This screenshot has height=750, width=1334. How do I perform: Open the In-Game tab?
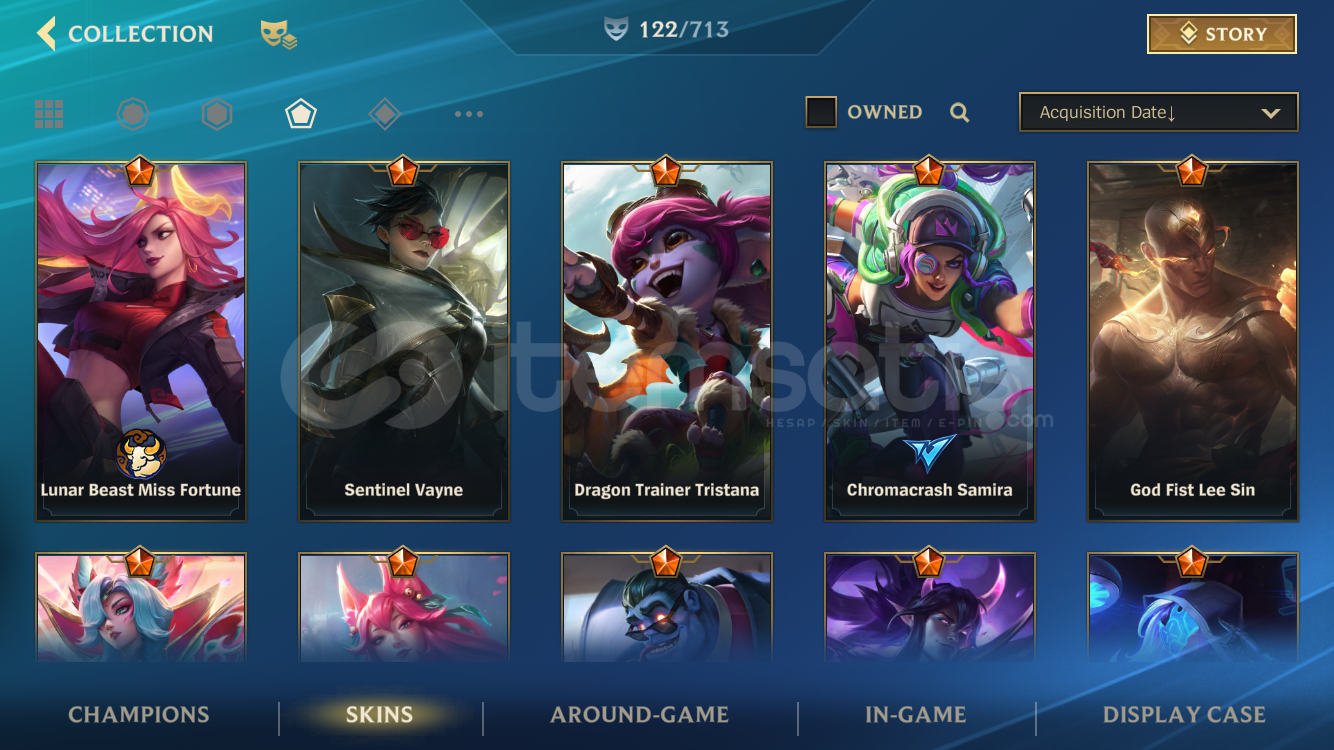pyautogui.click(x=916, y=715)
